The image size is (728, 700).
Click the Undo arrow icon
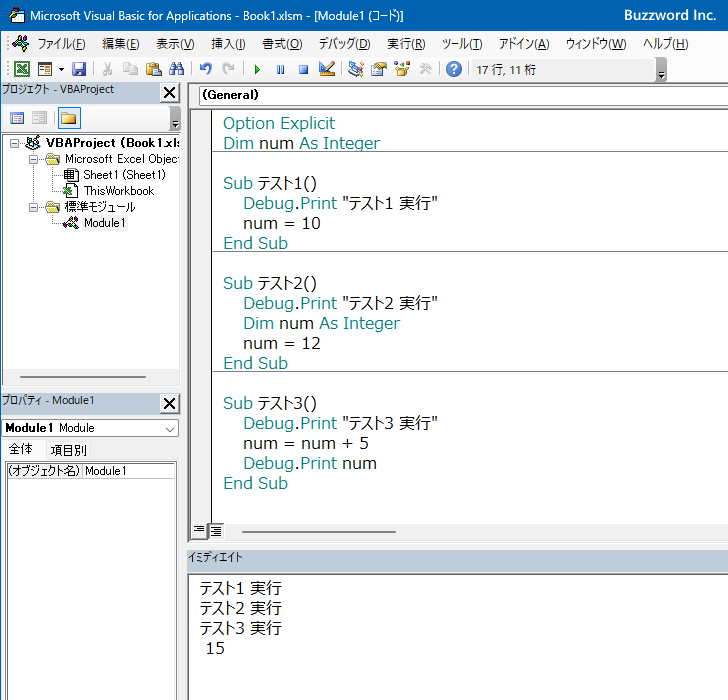click(x=205, y=69)
